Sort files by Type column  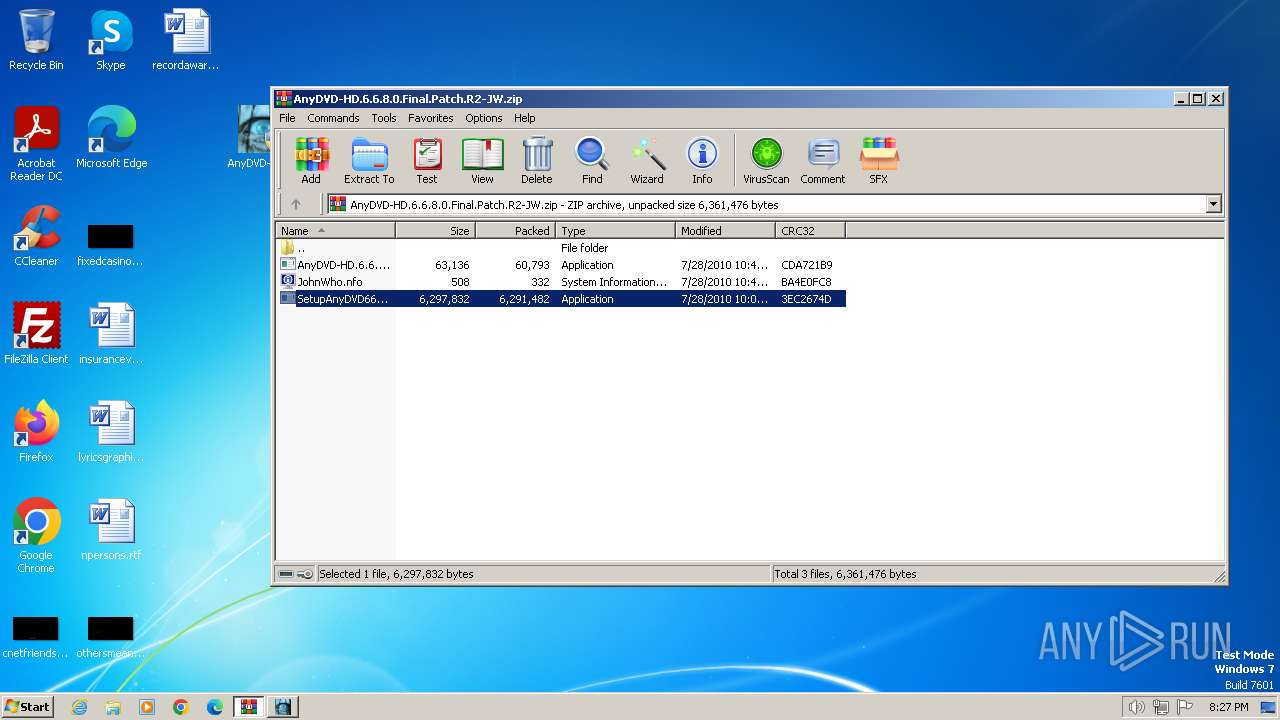[616, 231]
